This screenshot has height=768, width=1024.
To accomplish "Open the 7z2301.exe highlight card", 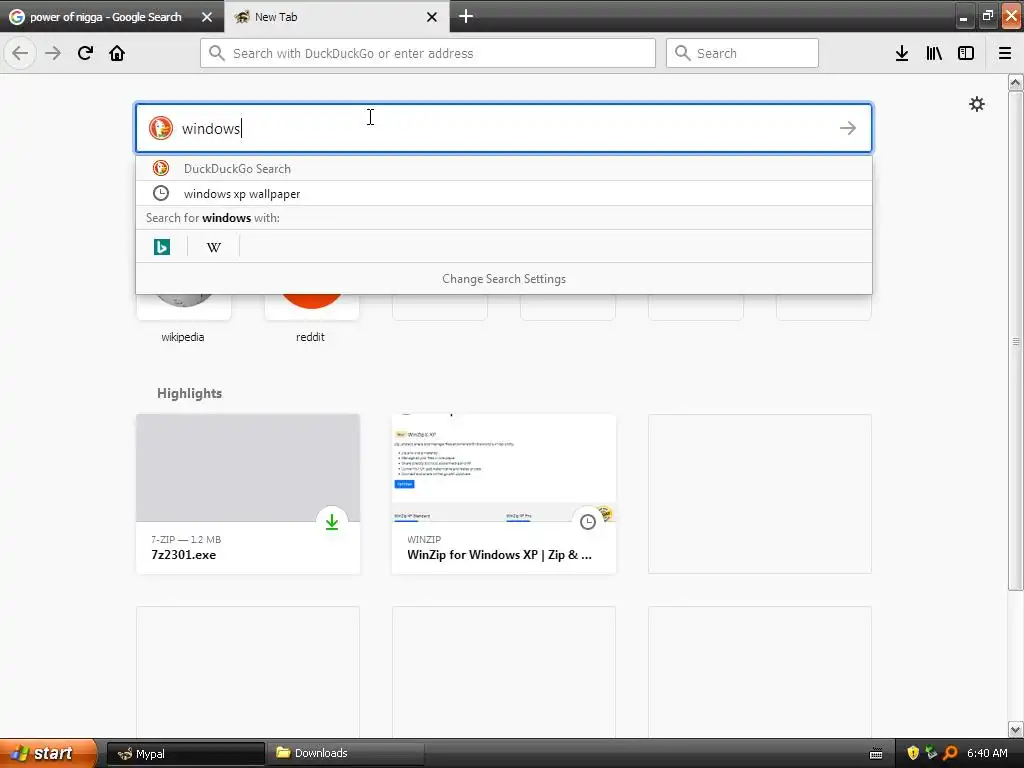I will tap(248, 494).
